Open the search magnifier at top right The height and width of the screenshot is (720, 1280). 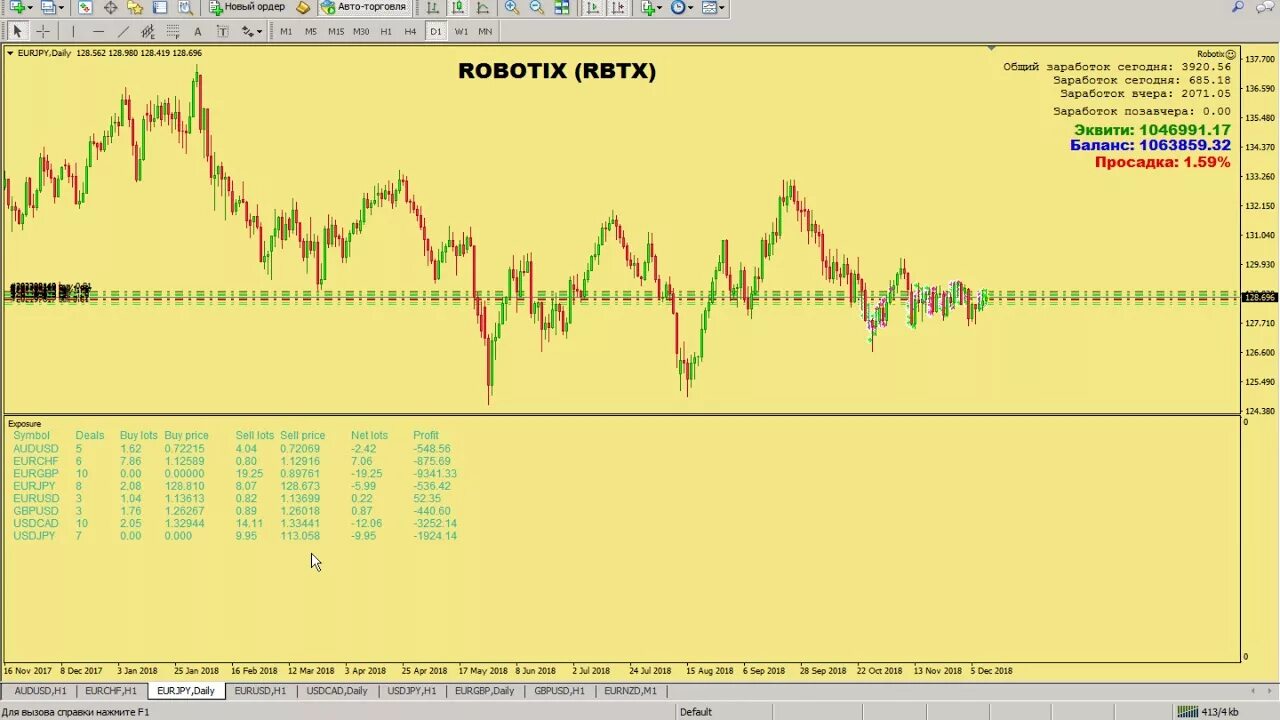(1238, 7)
